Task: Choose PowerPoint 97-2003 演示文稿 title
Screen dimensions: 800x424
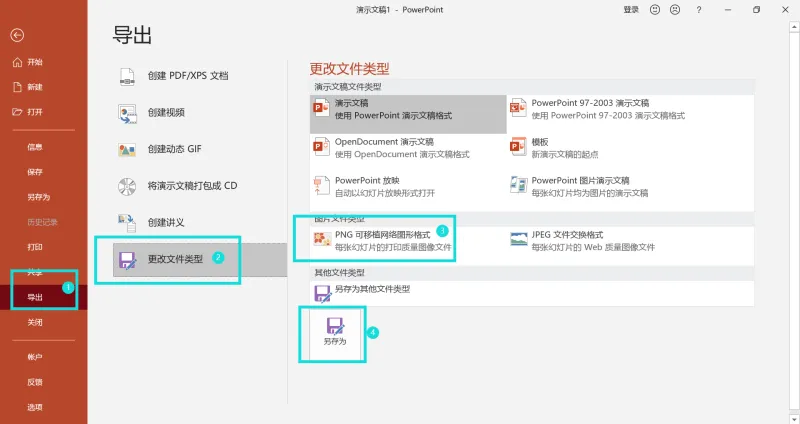Action: [590, 103]
